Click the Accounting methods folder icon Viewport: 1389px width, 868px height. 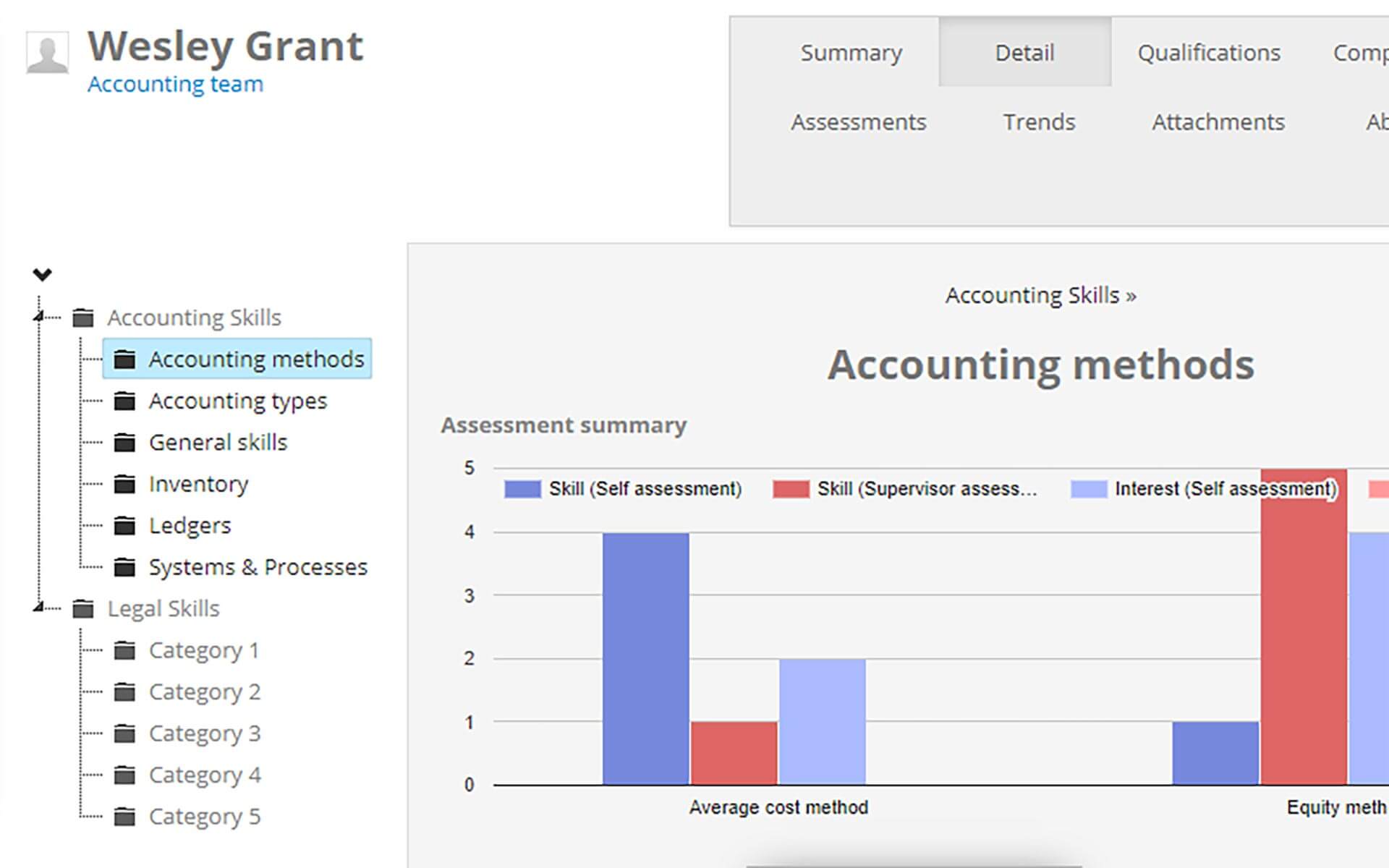(124, 359)
